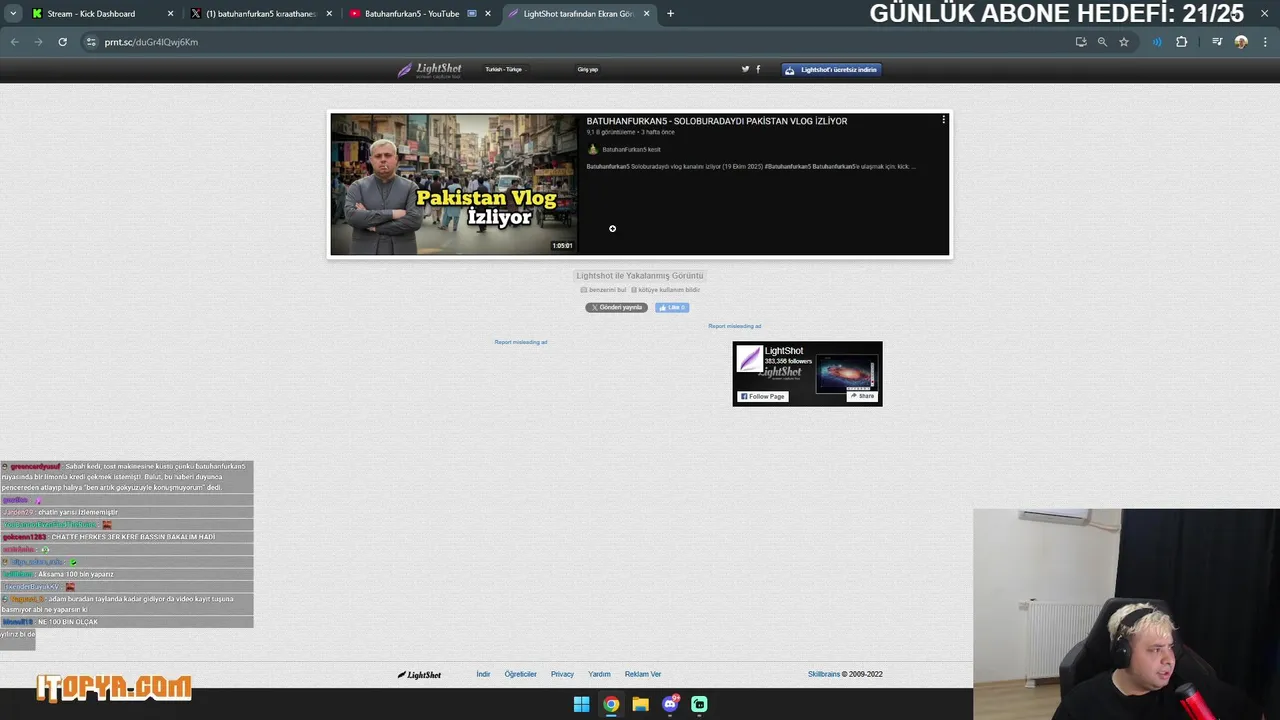Click 'Lightshot ile Yakalanmış Görüntü' caption
1280x720 pixels.
640,275
